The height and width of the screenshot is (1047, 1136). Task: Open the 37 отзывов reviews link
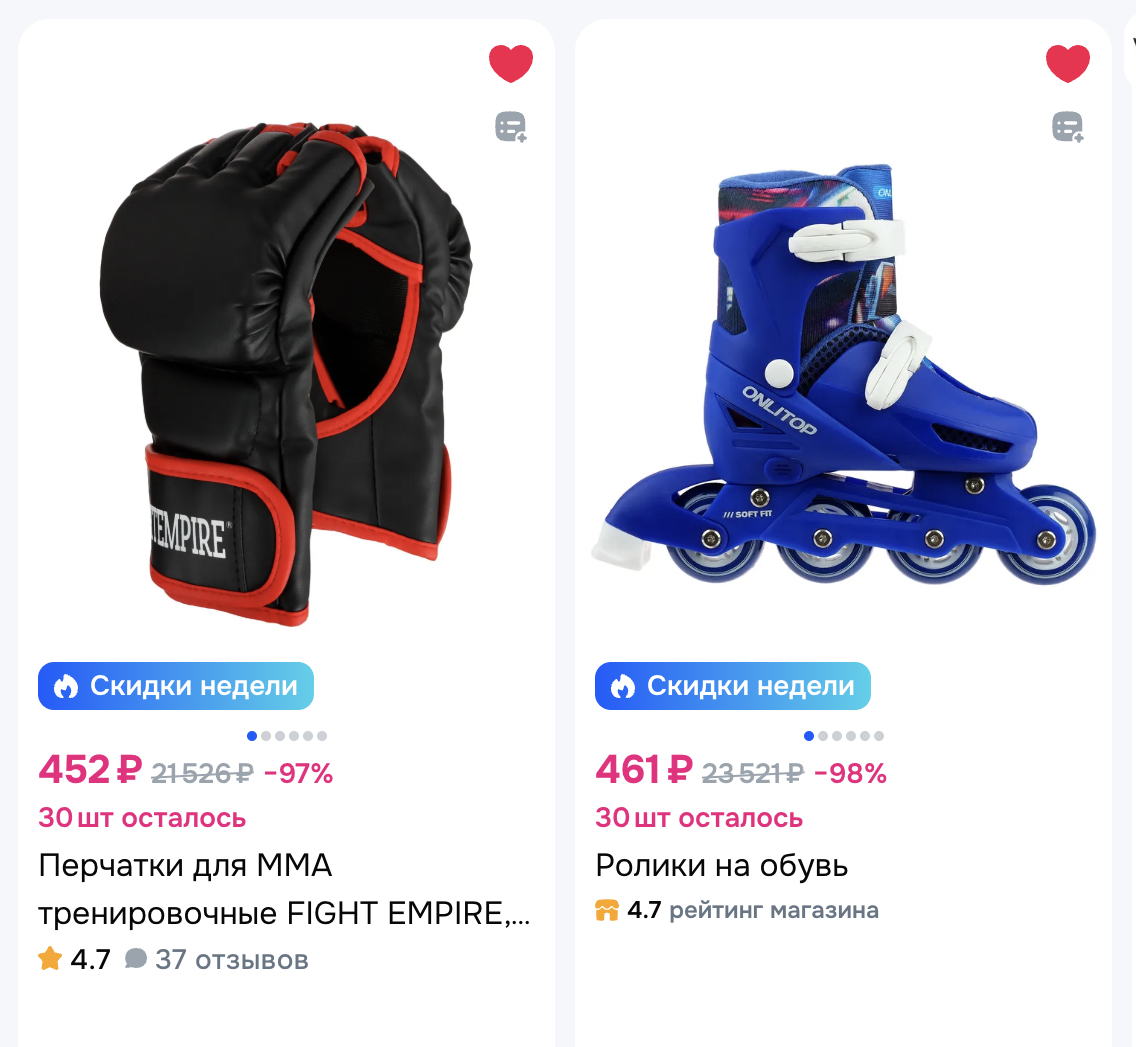232,960
